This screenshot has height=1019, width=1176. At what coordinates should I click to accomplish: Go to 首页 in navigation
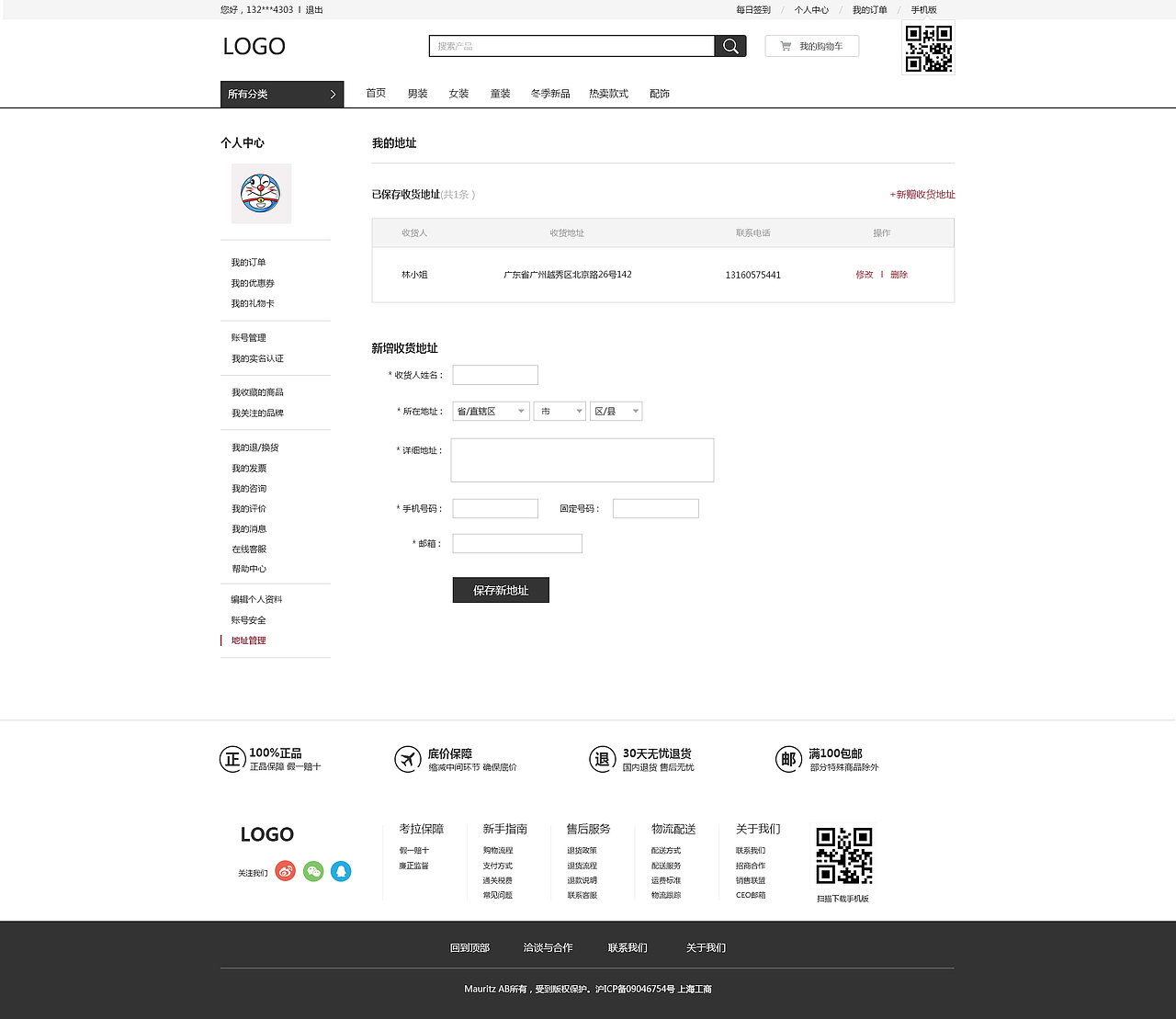376,94
